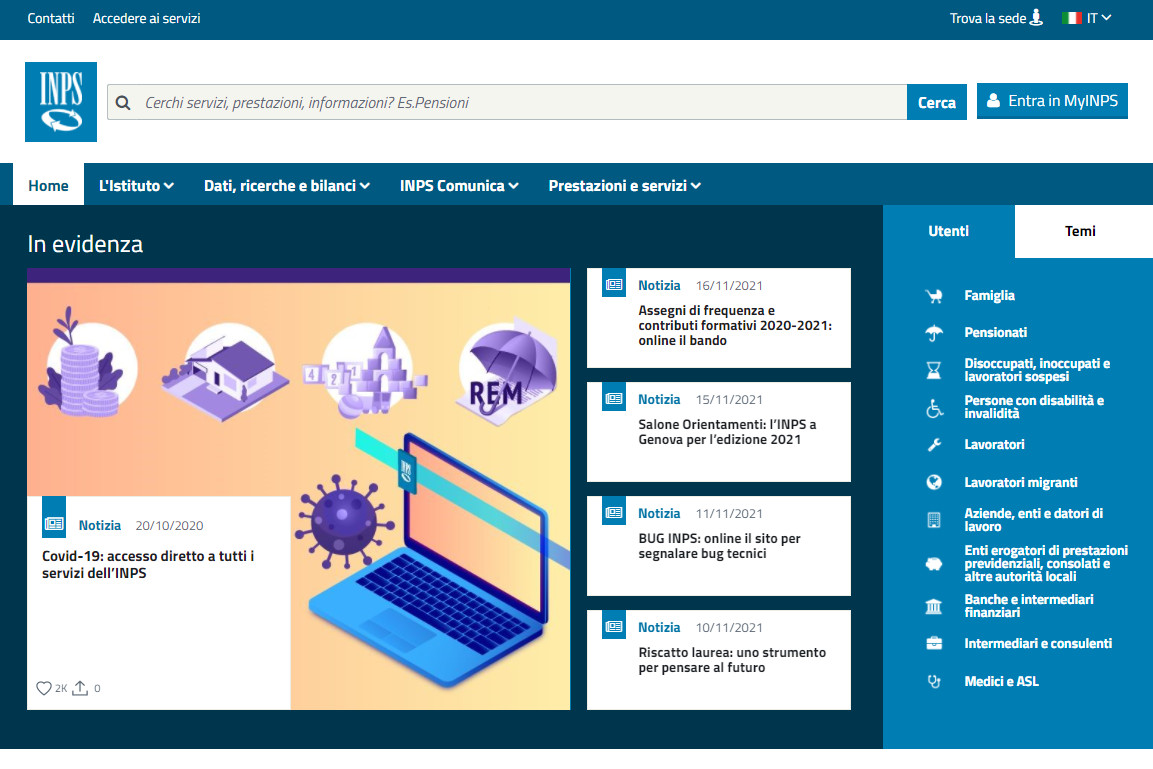The image size is (1153, 769).
Task: Expand Dati, ricerche e bilanci menu
Action: point(287,186)
